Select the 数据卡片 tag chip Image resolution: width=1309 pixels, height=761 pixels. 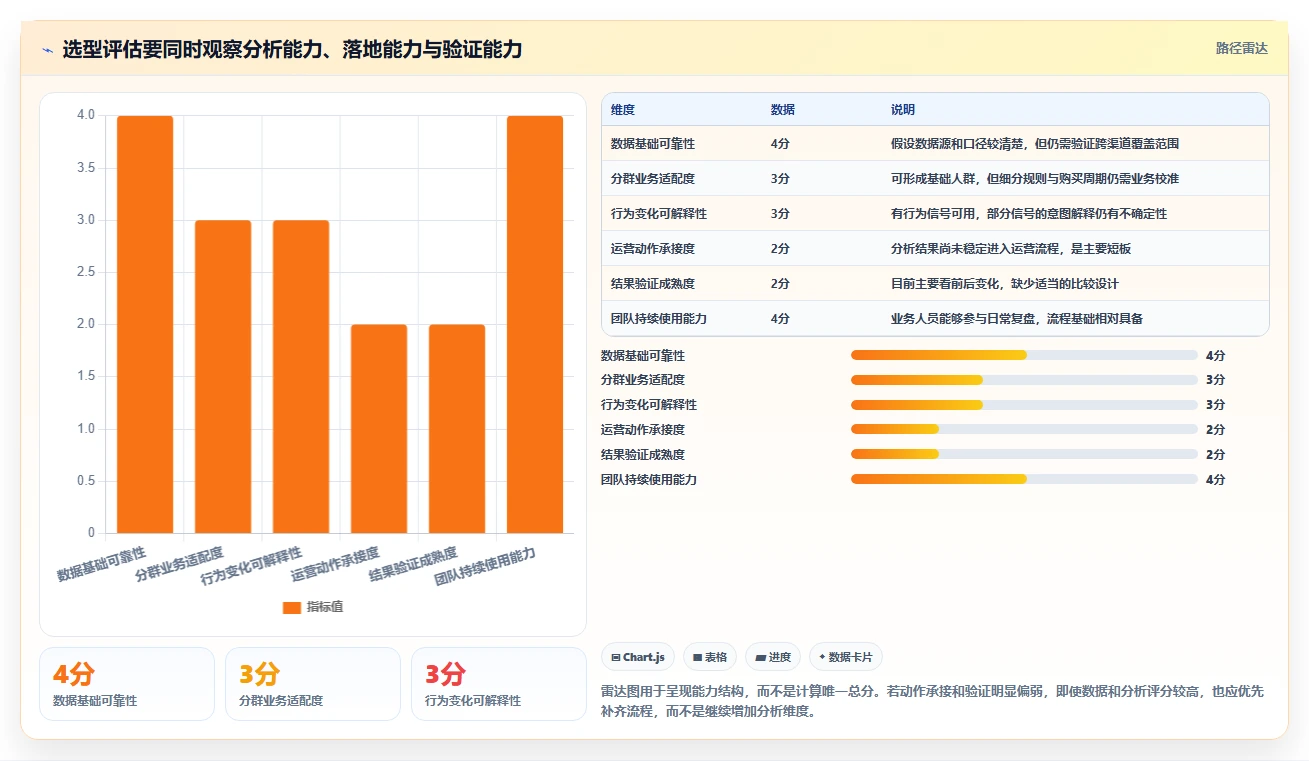[x=846, y=657]
